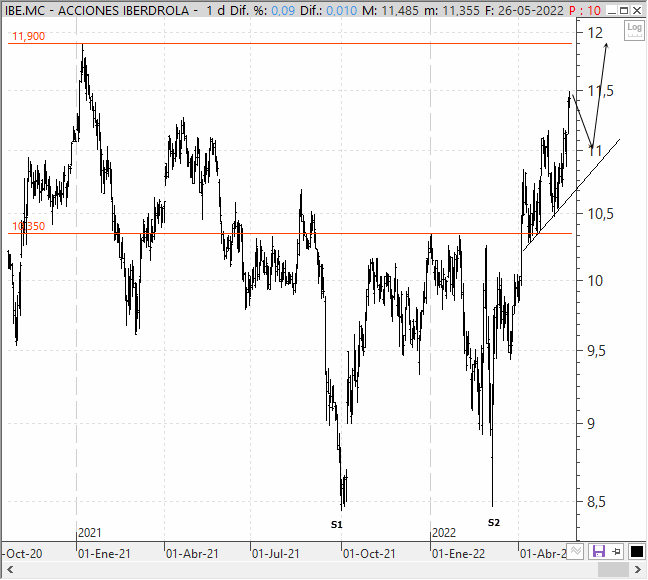The image size is (648, 580).
Task: Maximize the chart window
Action: click(624, 10)
